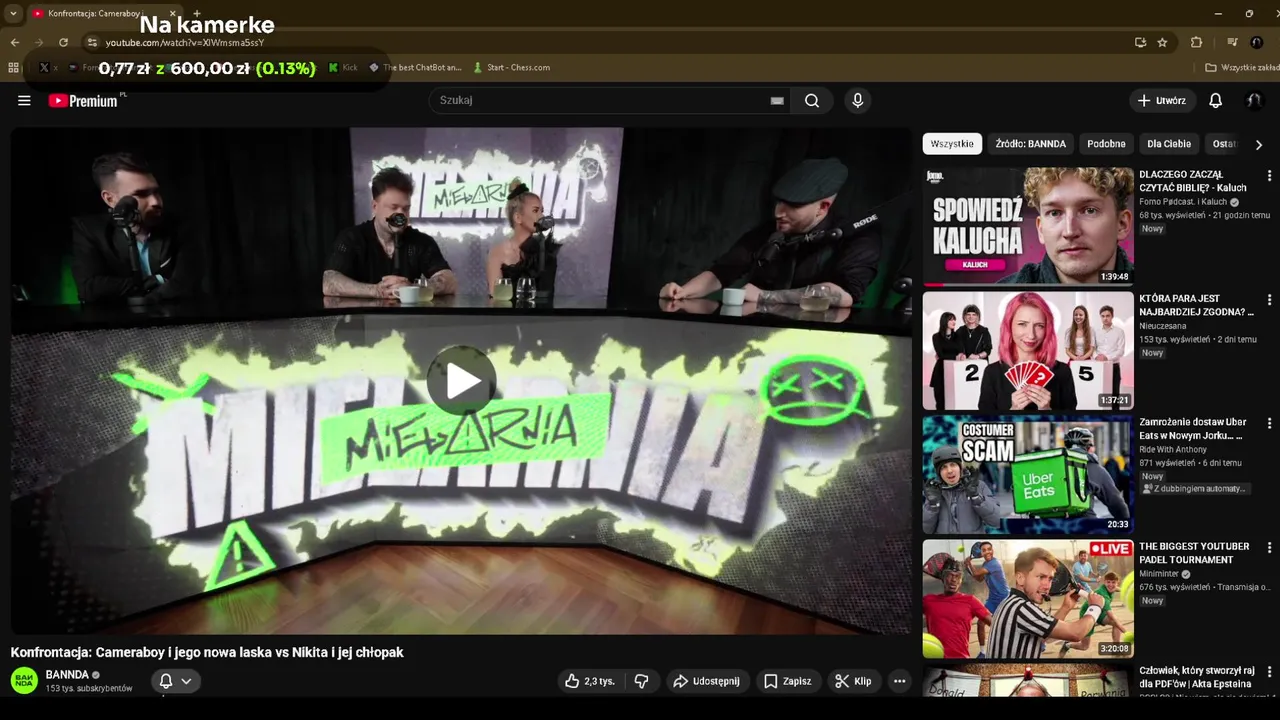Open the YouTube hamburger guide menu
The image size is (1280, 720).
coord(24,100)
